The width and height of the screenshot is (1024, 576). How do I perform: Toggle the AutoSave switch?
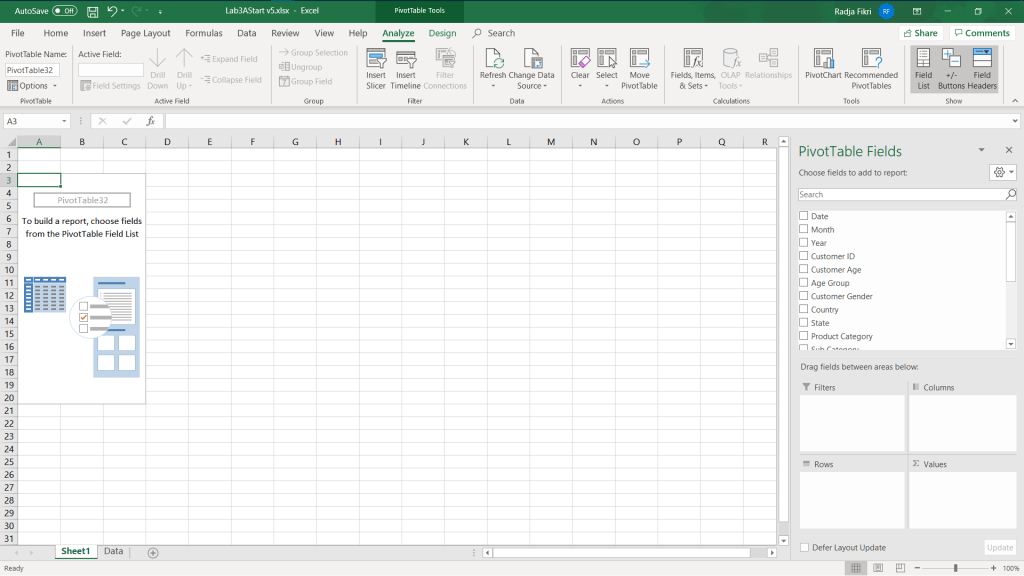pyautogui.click(x=65, y=11)
